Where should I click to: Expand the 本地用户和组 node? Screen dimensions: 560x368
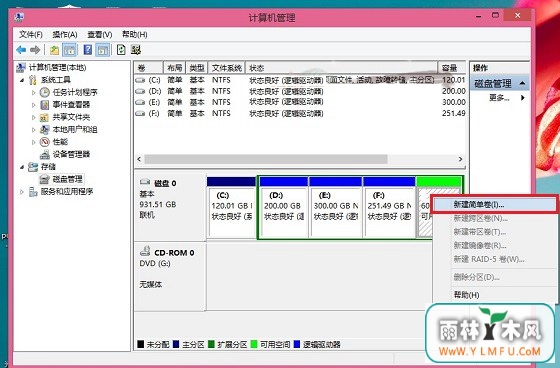pos(34,130)
